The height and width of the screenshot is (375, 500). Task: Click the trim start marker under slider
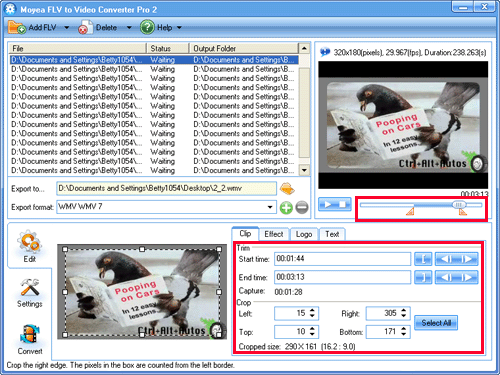pyautogui.click(x=410, y=211)
